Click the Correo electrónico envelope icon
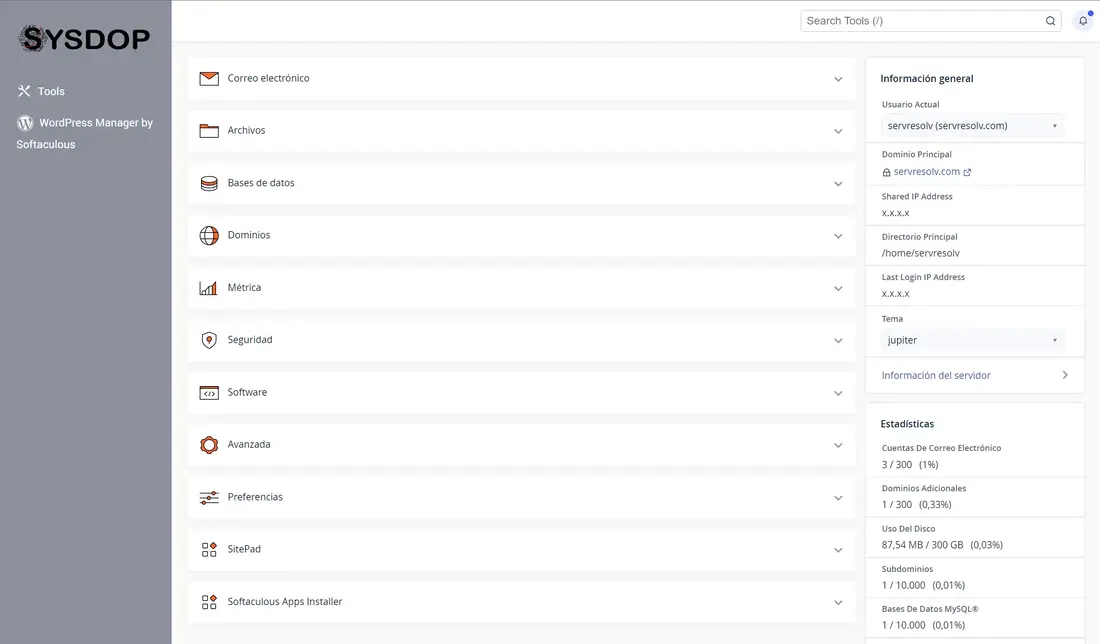 coord(209,79)
